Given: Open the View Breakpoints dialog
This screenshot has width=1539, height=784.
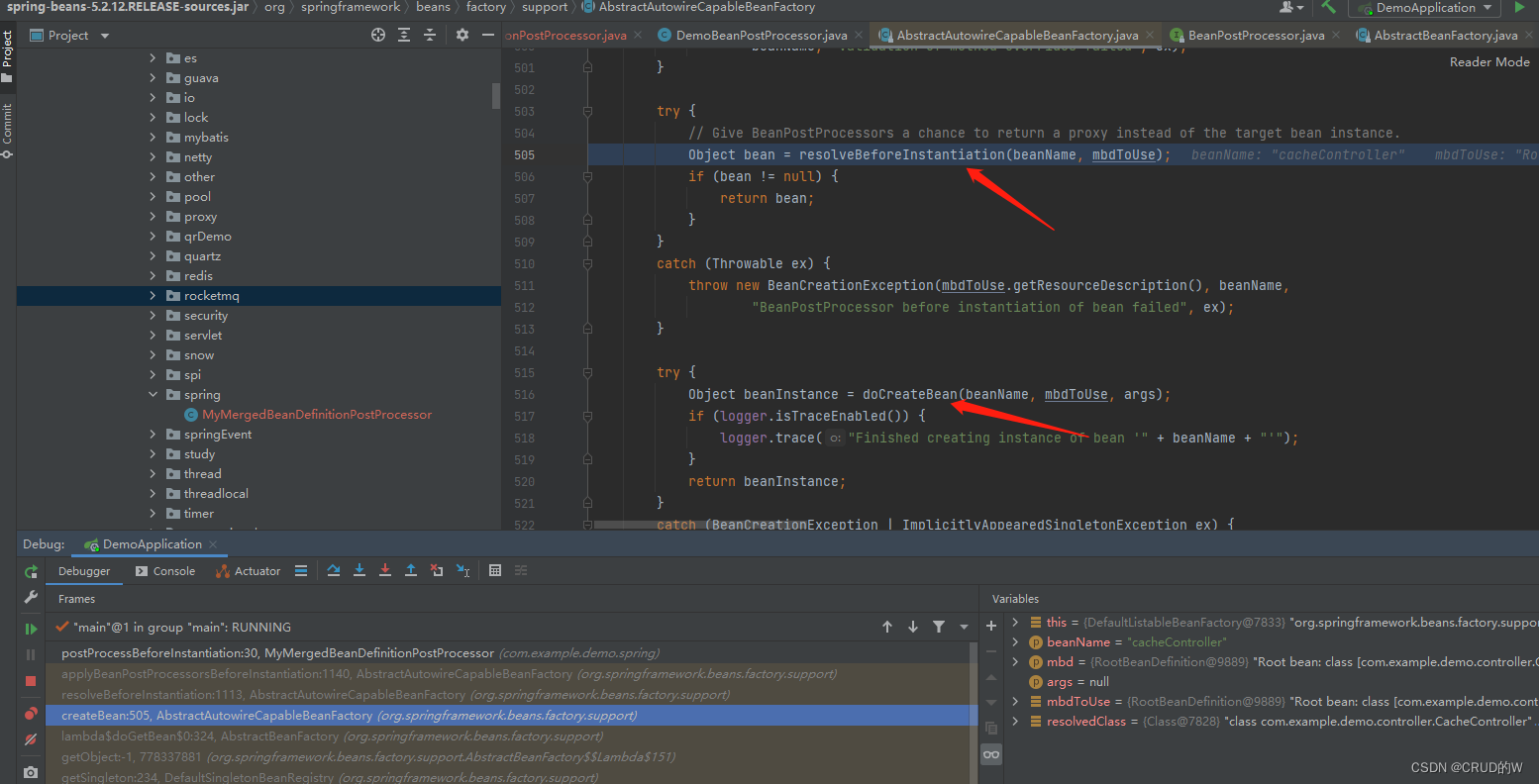Looking at the screenshot, I should [31, 714].
